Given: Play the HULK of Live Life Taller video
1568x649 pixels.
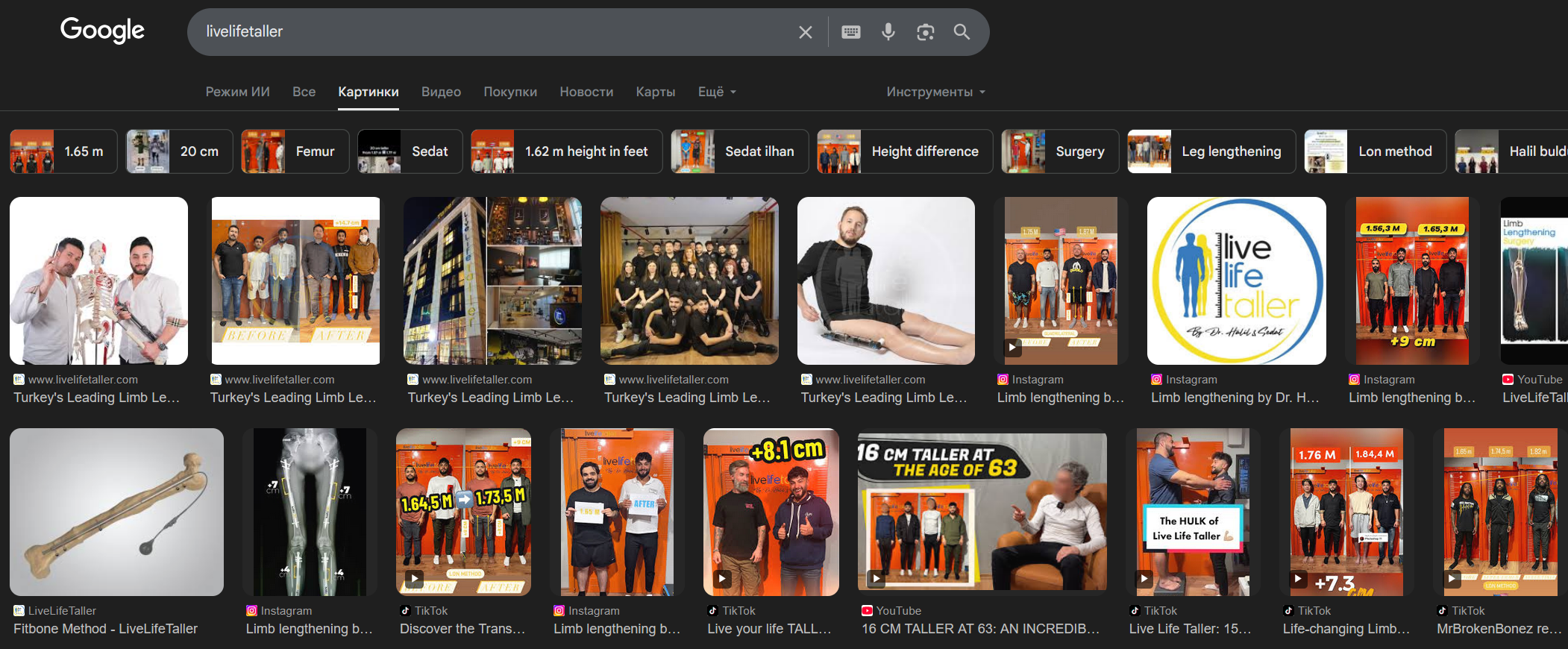Looking at the screenshot, I should click(1144, 578).
